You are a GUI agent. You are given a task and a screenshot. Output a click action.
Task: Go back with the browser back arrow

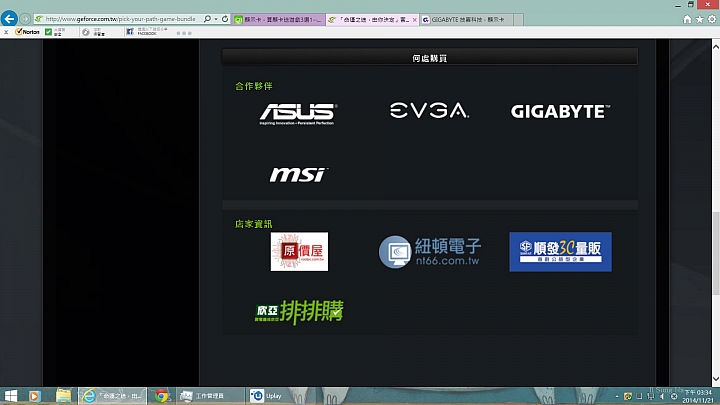tap(9, 19)
